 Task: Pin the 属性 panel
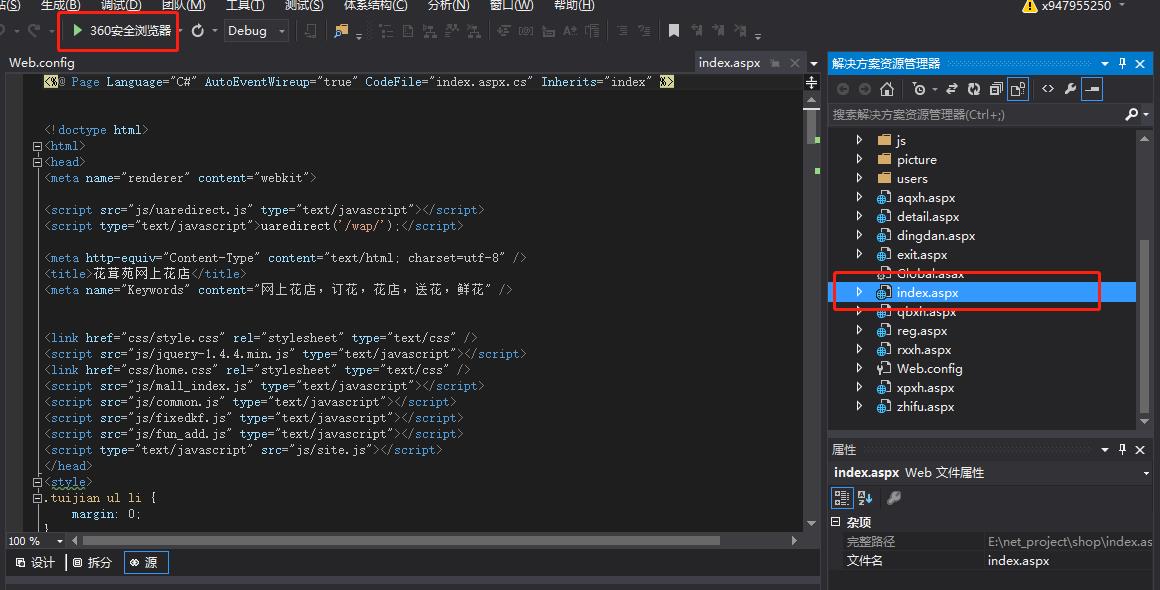[x=1122, y=450]
